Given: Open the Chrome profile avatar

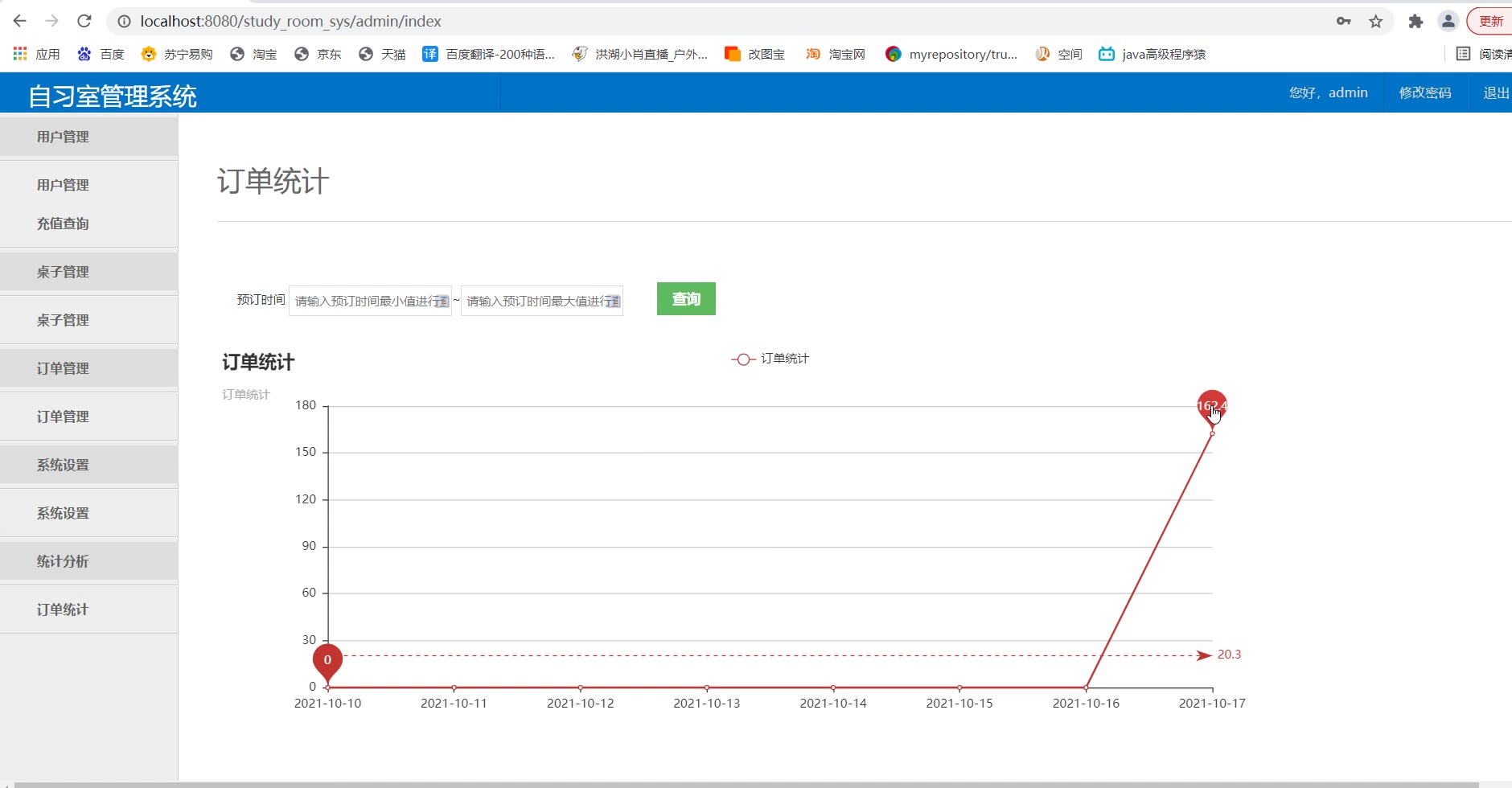Looking at the screenshot, I should tap(1448, 22).
